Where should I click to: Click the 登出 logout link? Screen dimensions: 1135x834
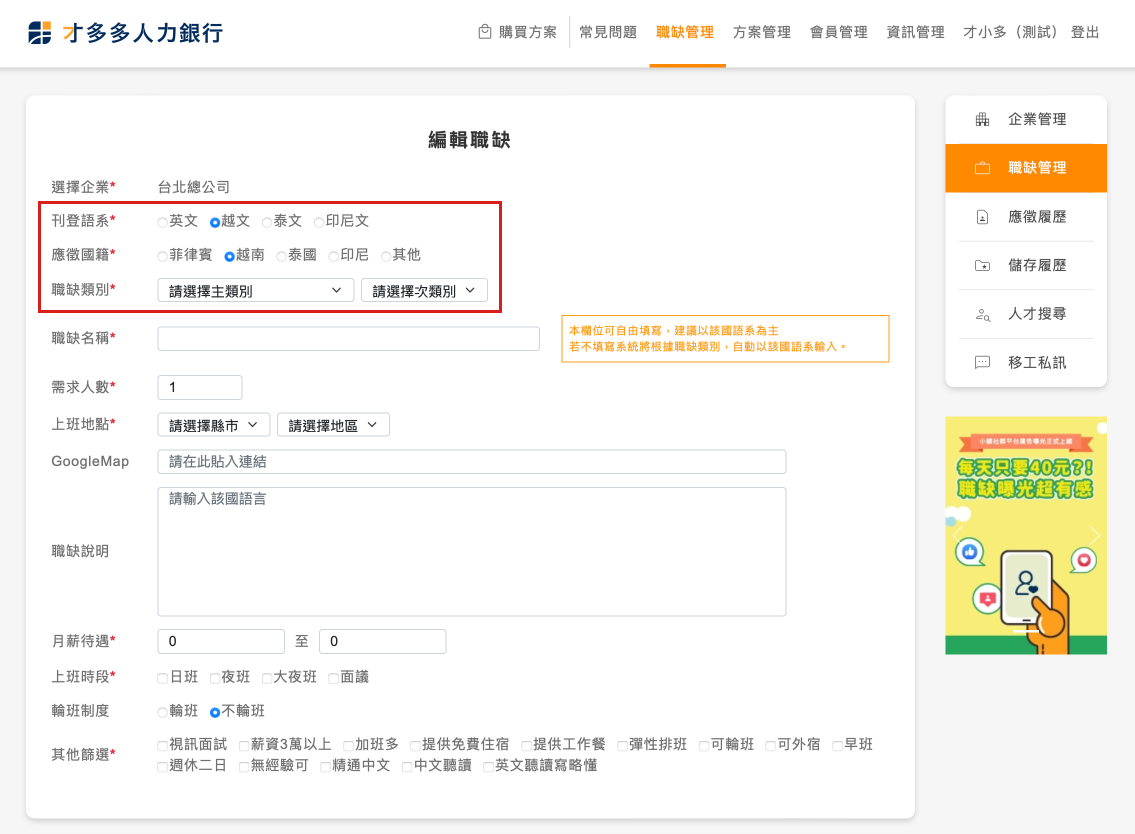click(x=1085, y=32)
